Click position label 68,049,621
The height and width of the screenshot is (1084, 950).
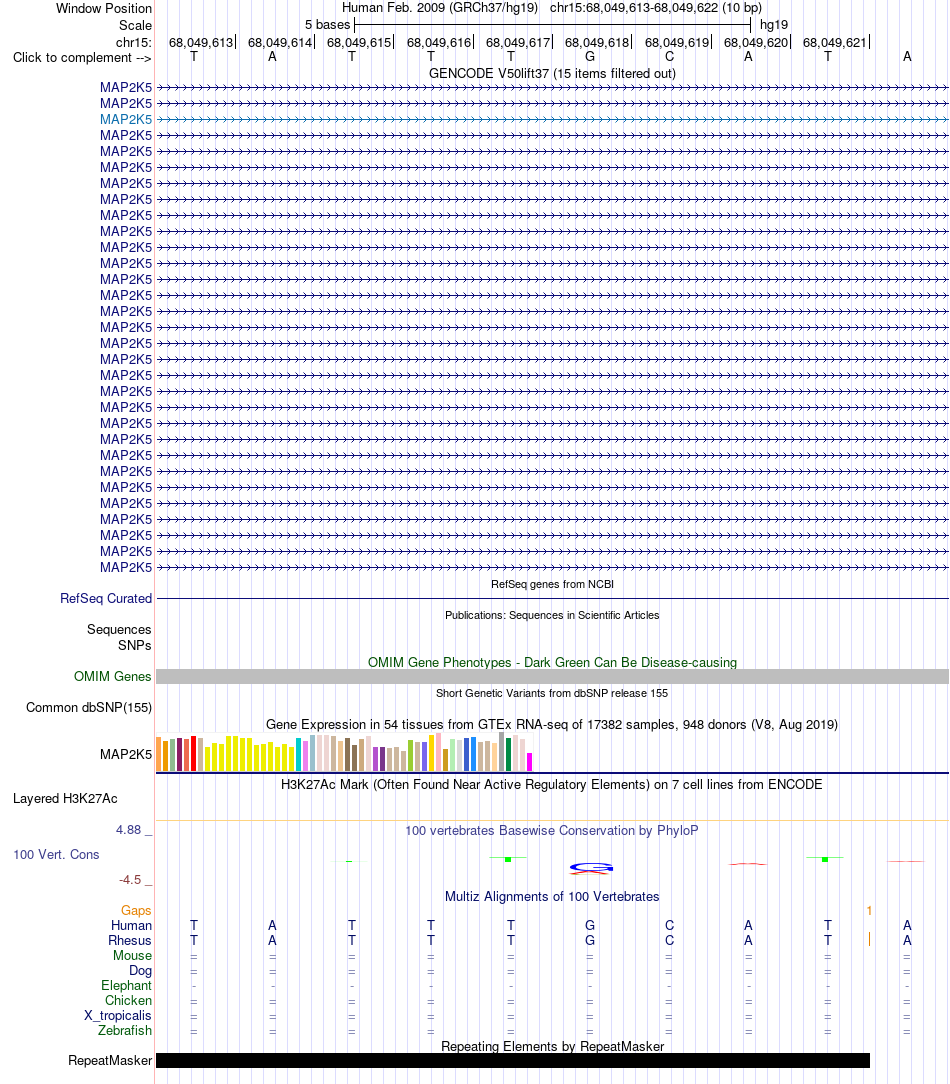(835, 42)
